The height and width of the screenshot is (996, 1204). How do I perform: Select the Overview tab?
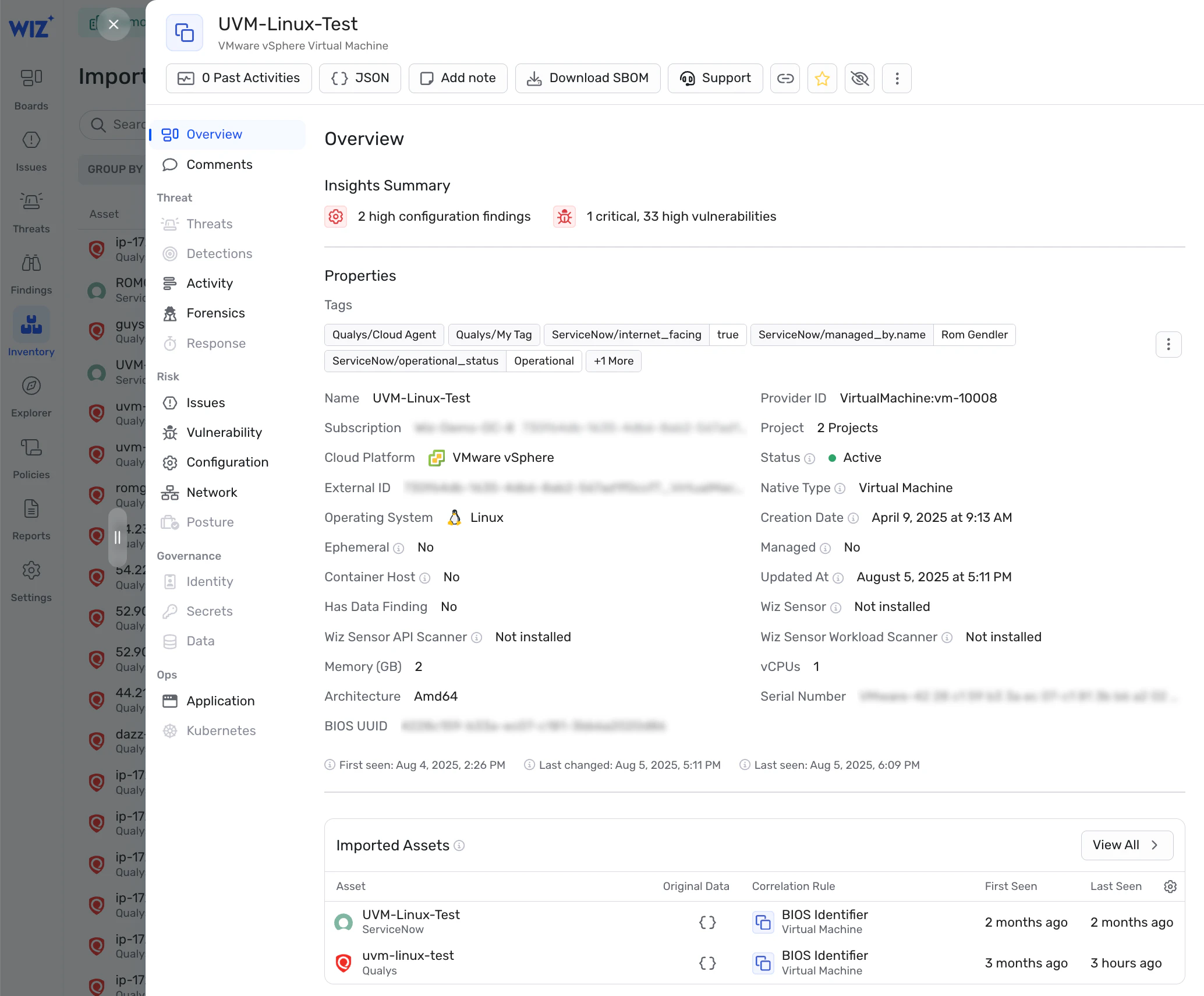(228, 135)
